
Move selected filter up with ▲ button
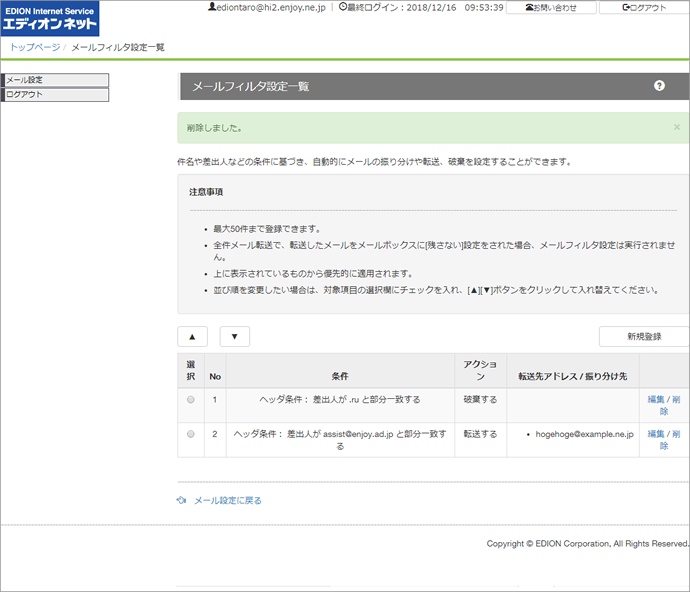coord(192,337)
